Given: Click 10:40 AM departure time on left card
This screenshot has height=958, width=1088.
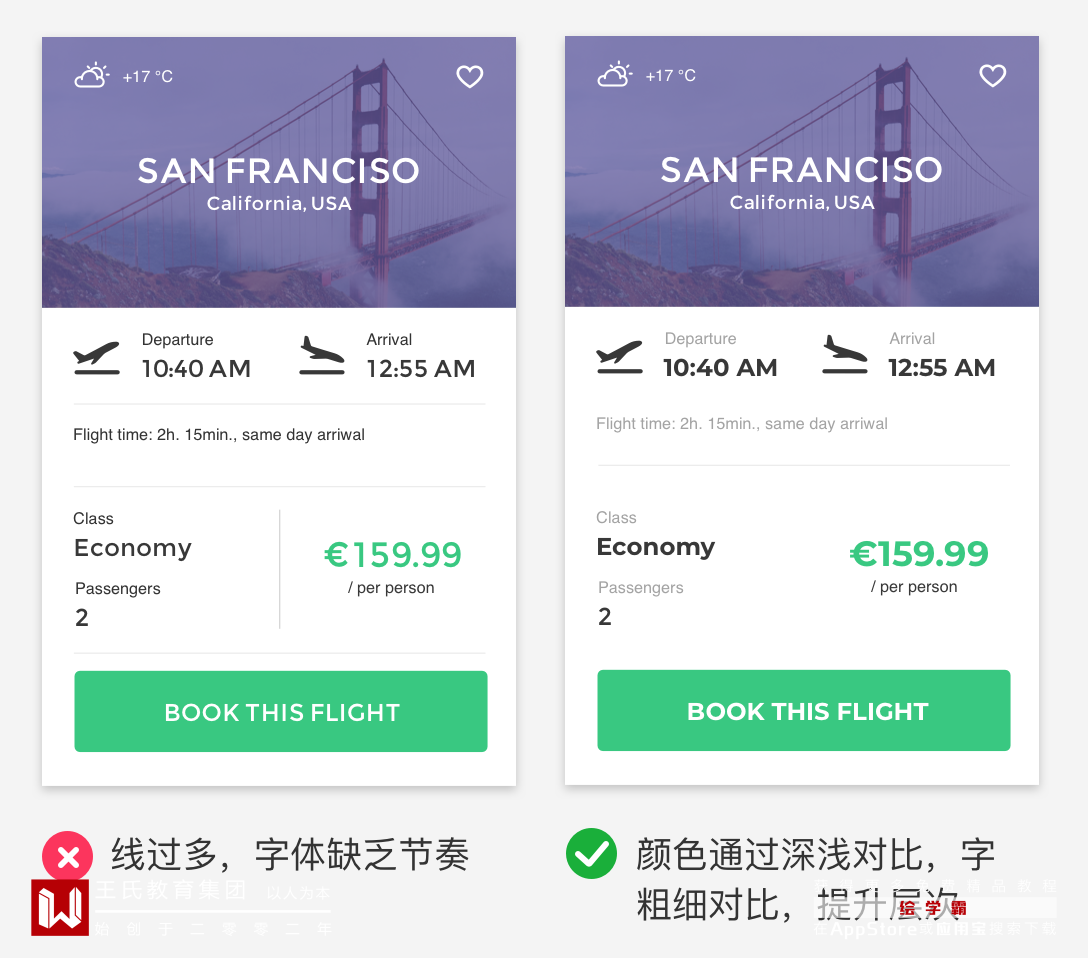Looking at the screenshot, I should [196, 368].
